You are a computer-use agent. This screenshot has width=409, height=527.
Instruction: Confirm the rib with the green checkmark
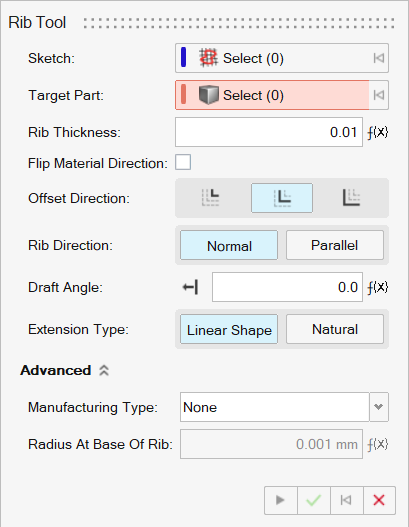313,500
